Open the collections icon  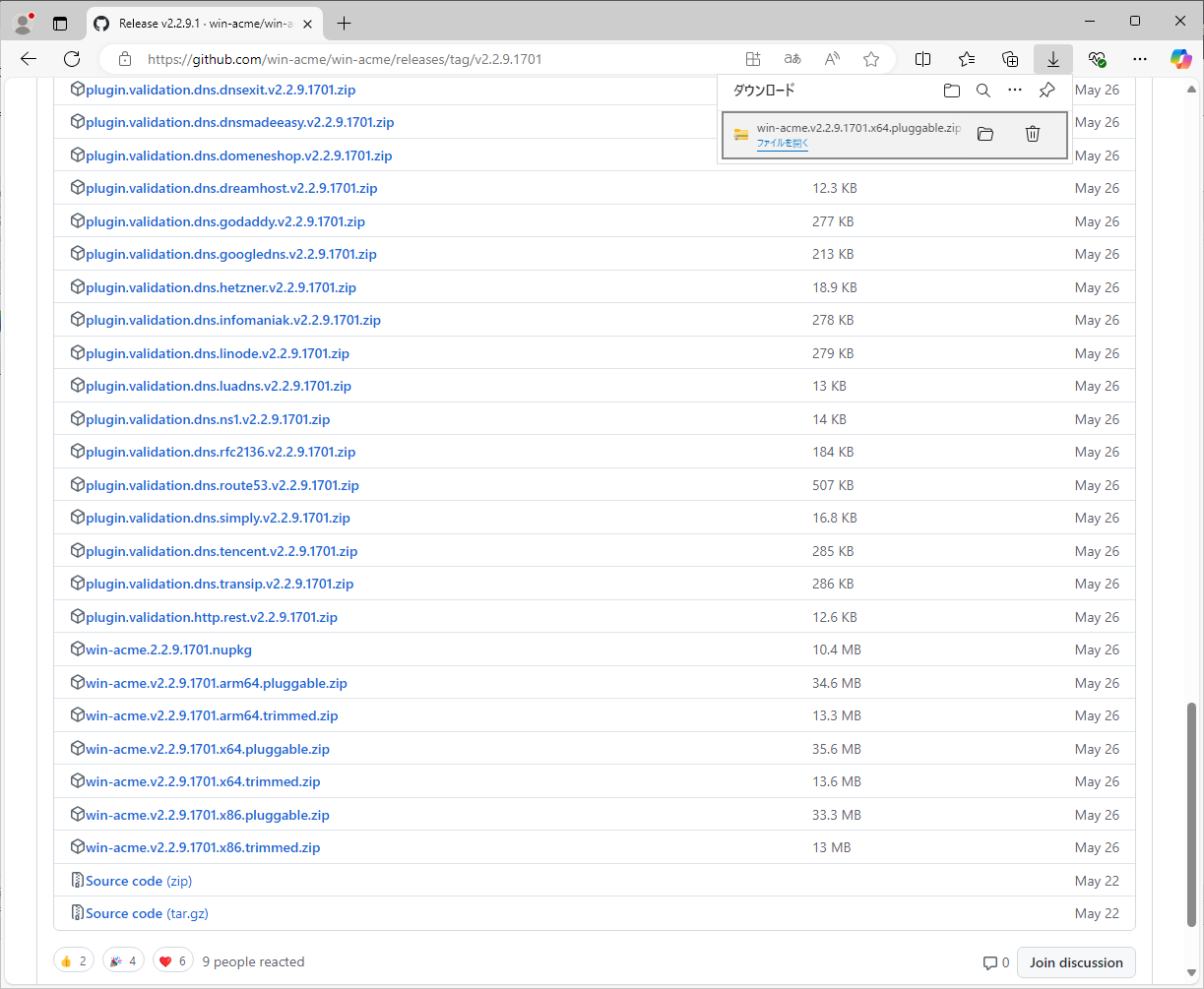(1010, 59)
